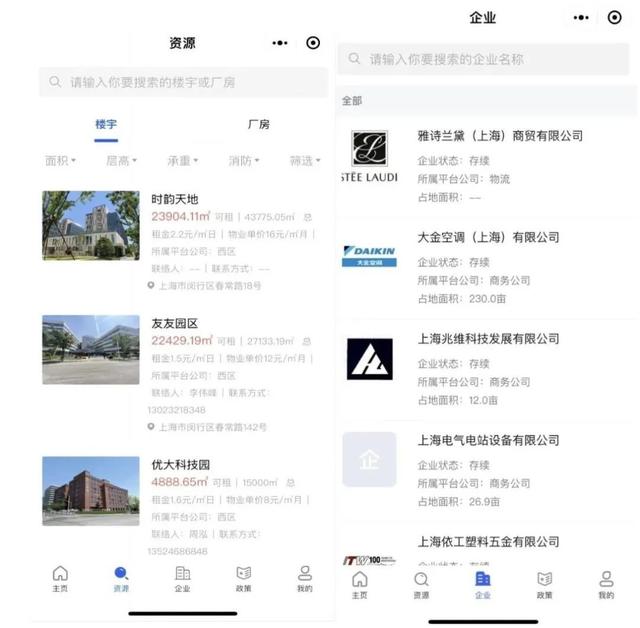Select the 全部 category filter
This screenshot has width=640, height=628.
point(352,101)
